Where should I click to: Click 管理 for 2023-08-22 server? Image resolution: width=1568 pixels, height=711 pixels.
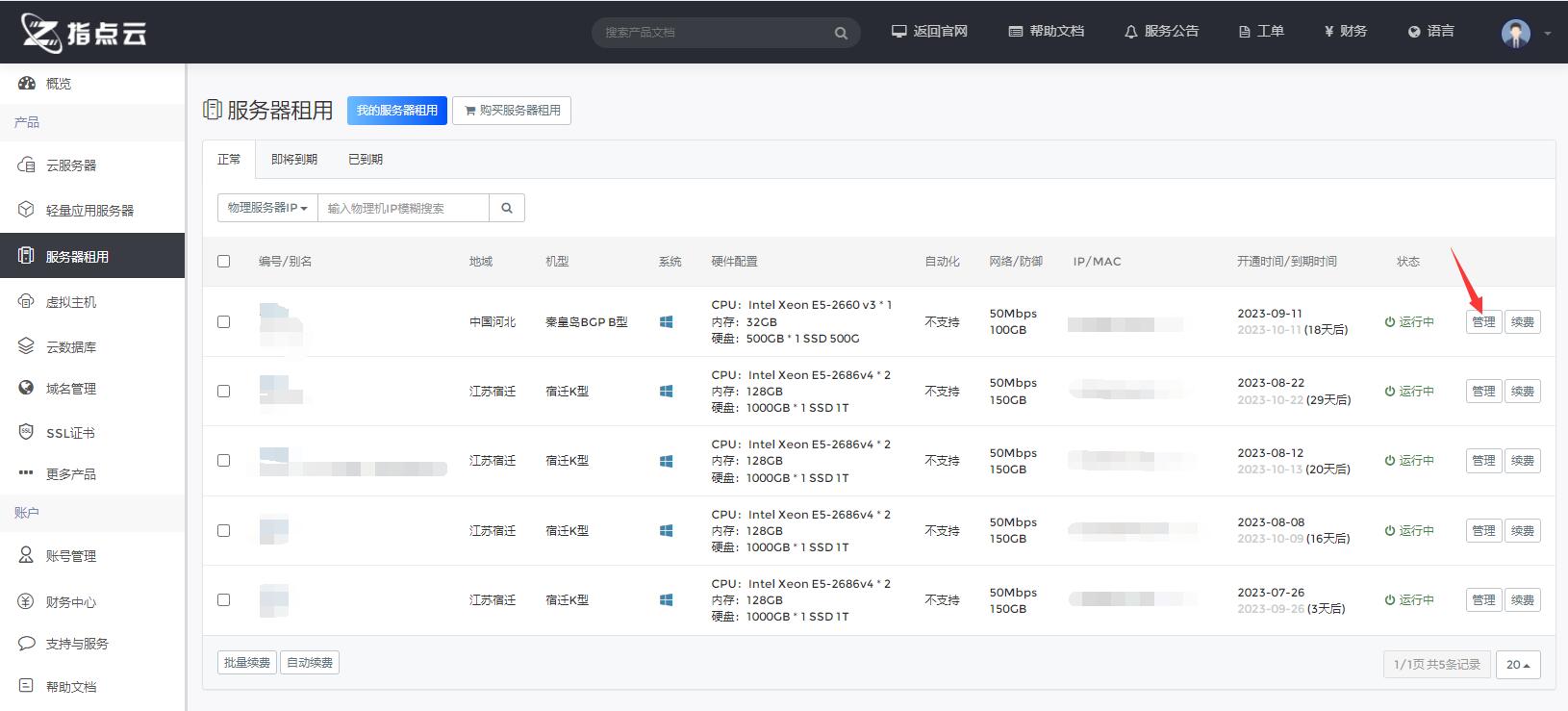point(1483,392)
